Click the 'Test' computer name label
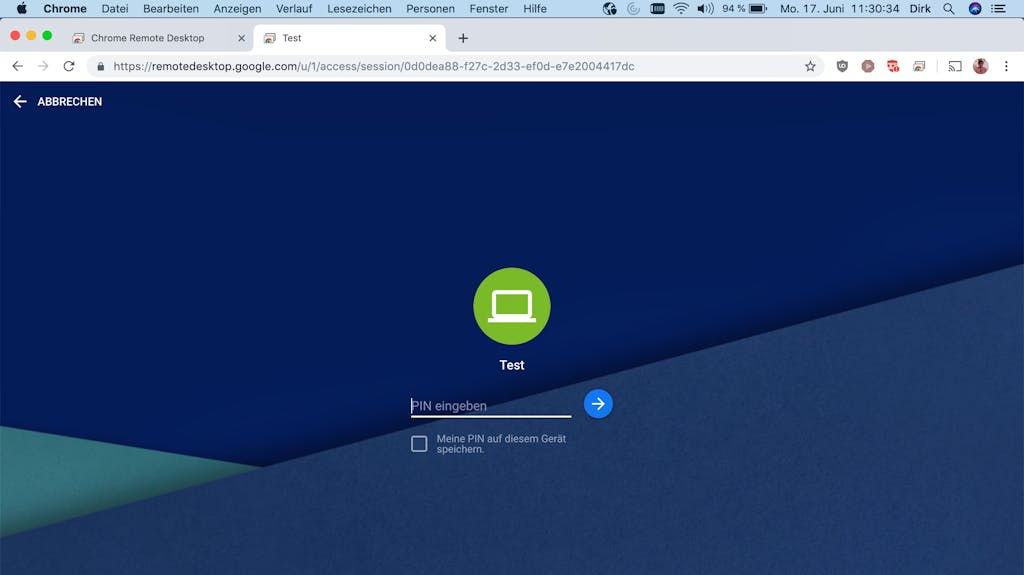 click(x=511, y=365)
